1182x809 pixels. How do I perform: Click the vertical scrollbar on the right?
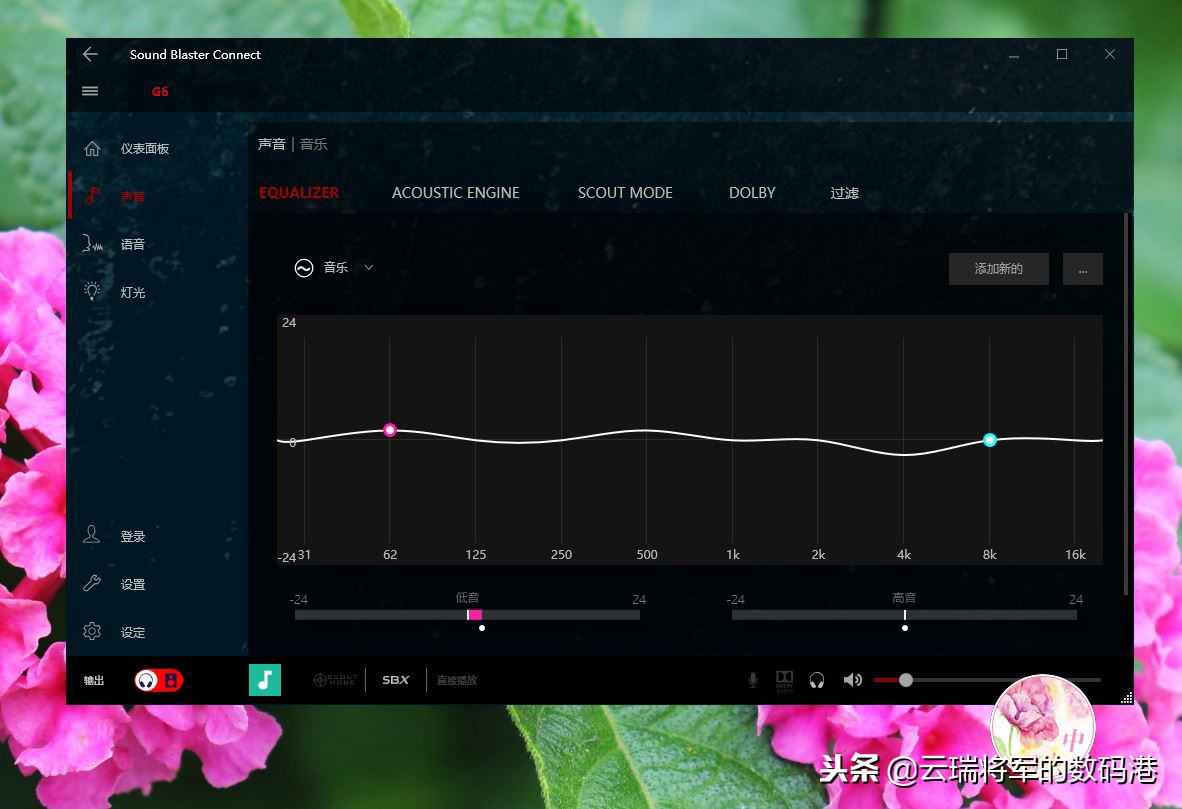point(1126,403)
